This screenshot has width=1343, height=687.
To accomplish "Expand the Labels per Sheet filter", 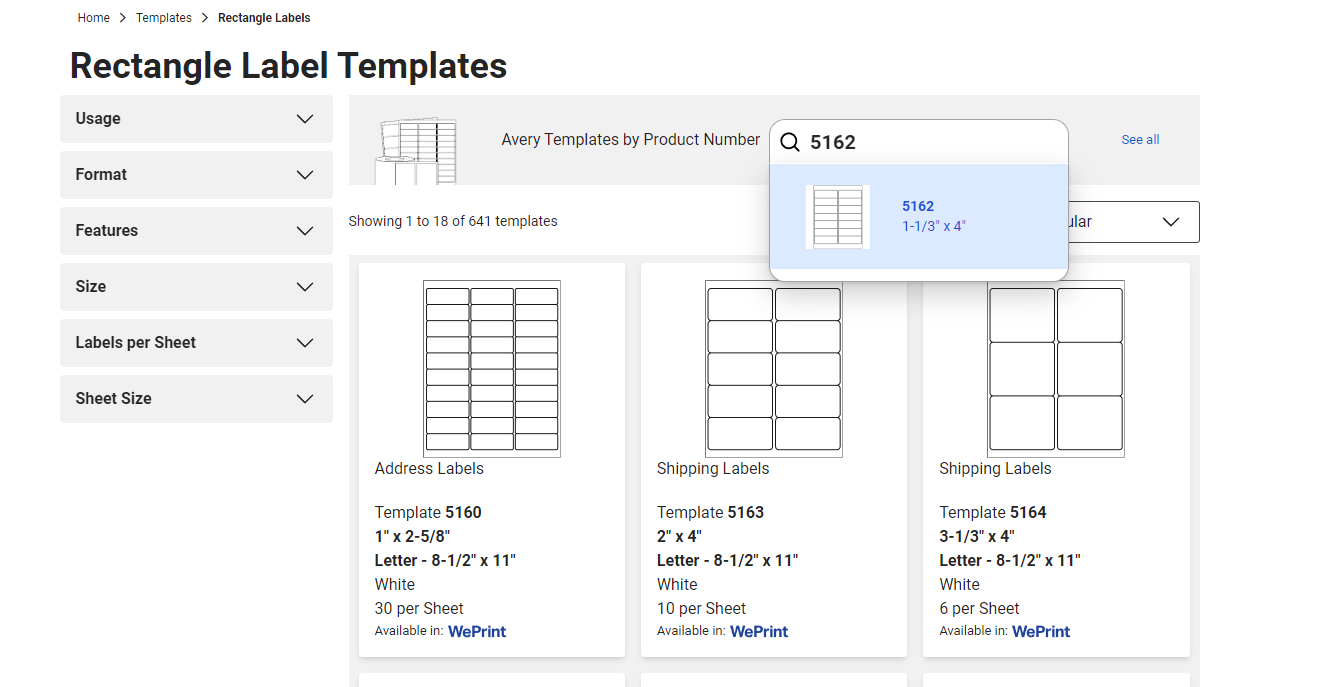I will pos(196,343).
